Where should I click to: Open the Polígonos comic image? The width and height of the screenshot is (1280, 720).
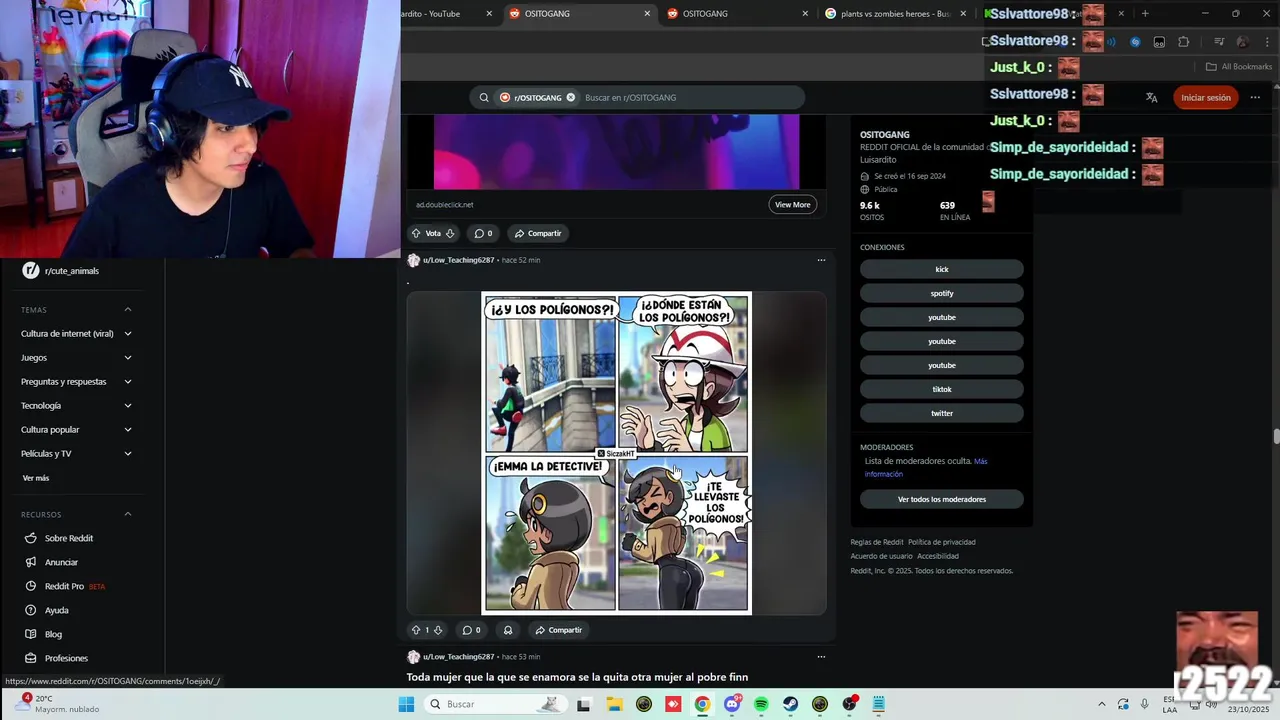pyautogui.click(x=616, y=453)
